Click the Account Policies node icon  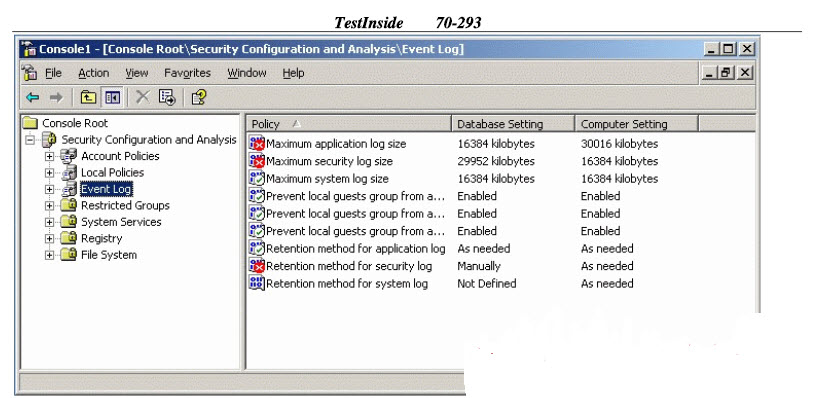point(68,155)
